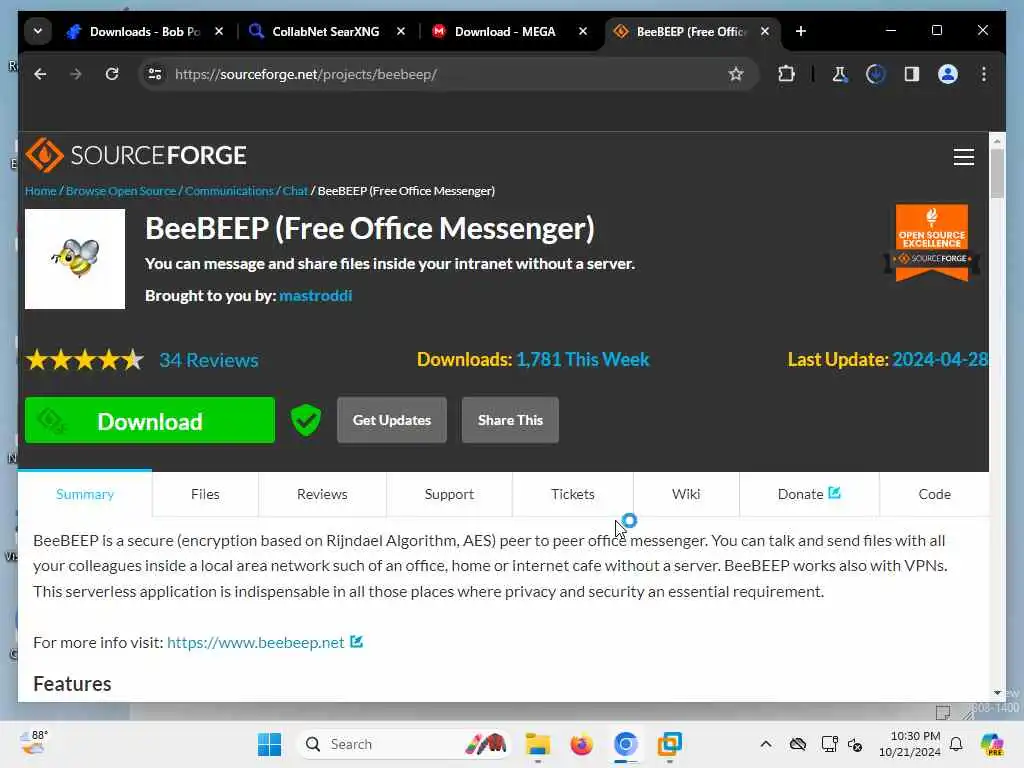Click the green Download button
The width and height of the screenshot is (1024, 768).
tap(150, 421)
